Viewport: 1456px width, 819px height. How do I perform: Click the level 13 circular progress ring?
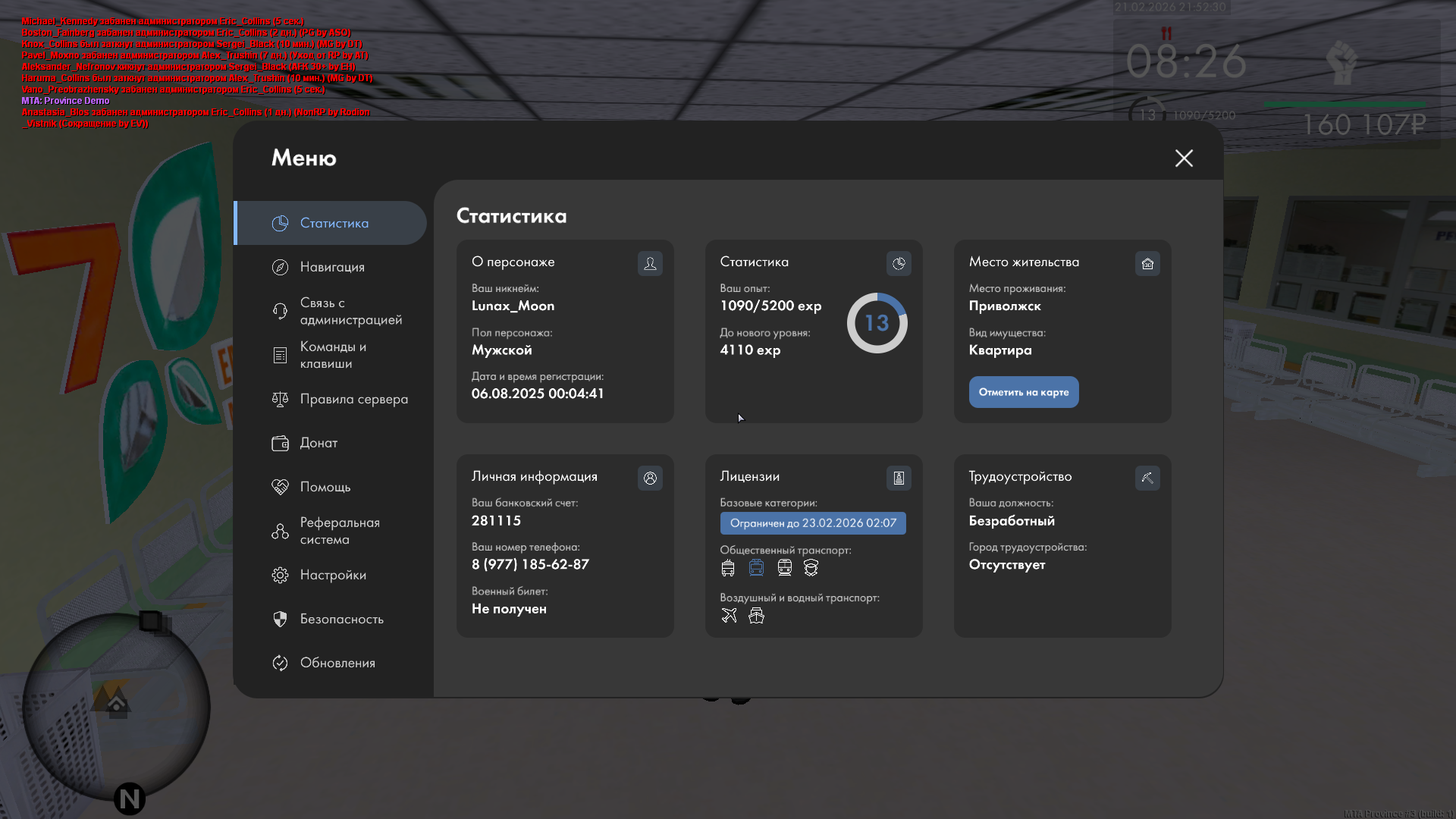coord(877,323)
